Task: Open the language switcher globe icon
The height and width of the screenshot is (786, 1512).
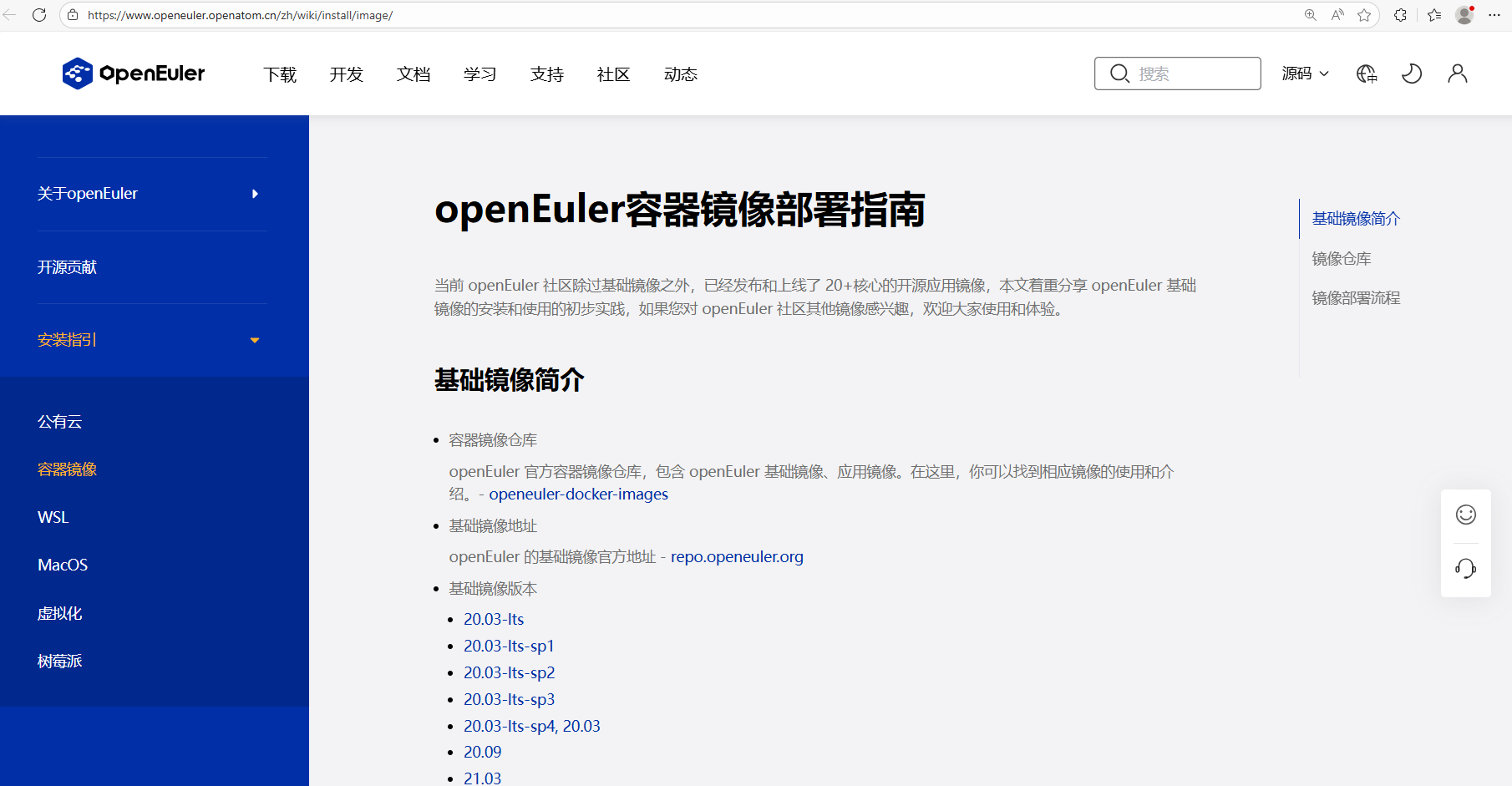Action: tap(1367, 74)
